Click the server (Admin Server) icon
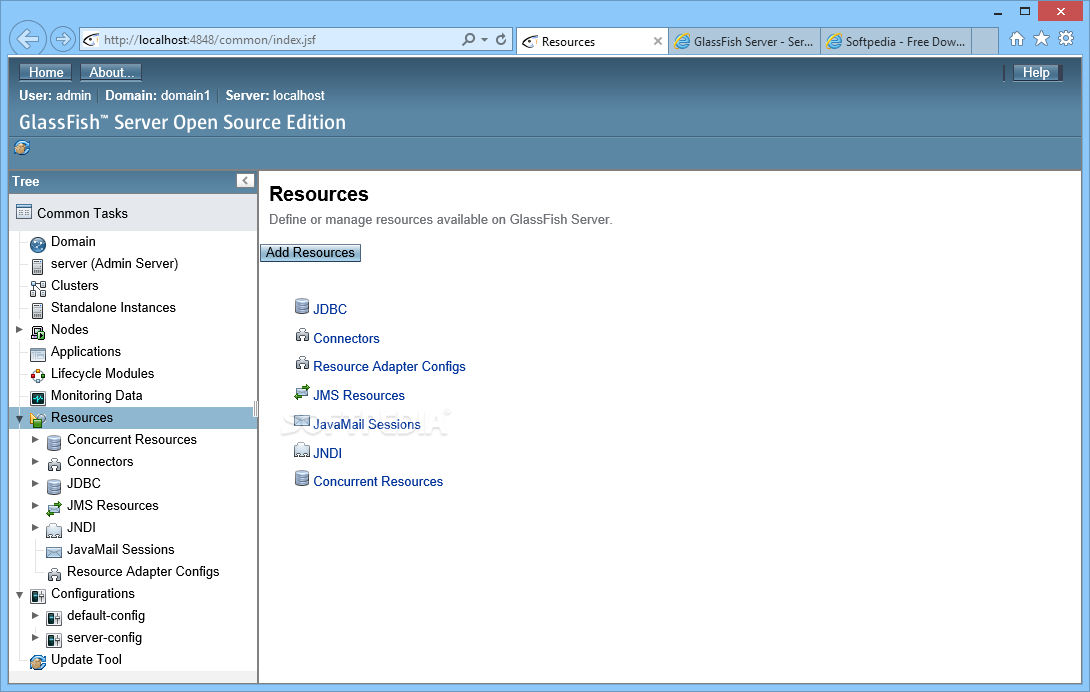This screenshot has height=692, width=1090. 38,266
